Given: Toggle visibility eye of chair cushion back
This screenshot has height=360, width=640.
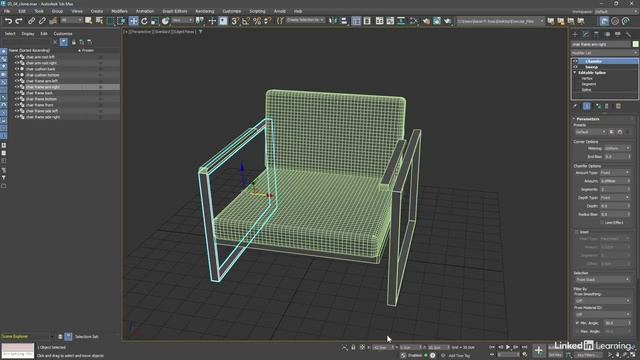Looking at the screenshot, I should 17,69.
